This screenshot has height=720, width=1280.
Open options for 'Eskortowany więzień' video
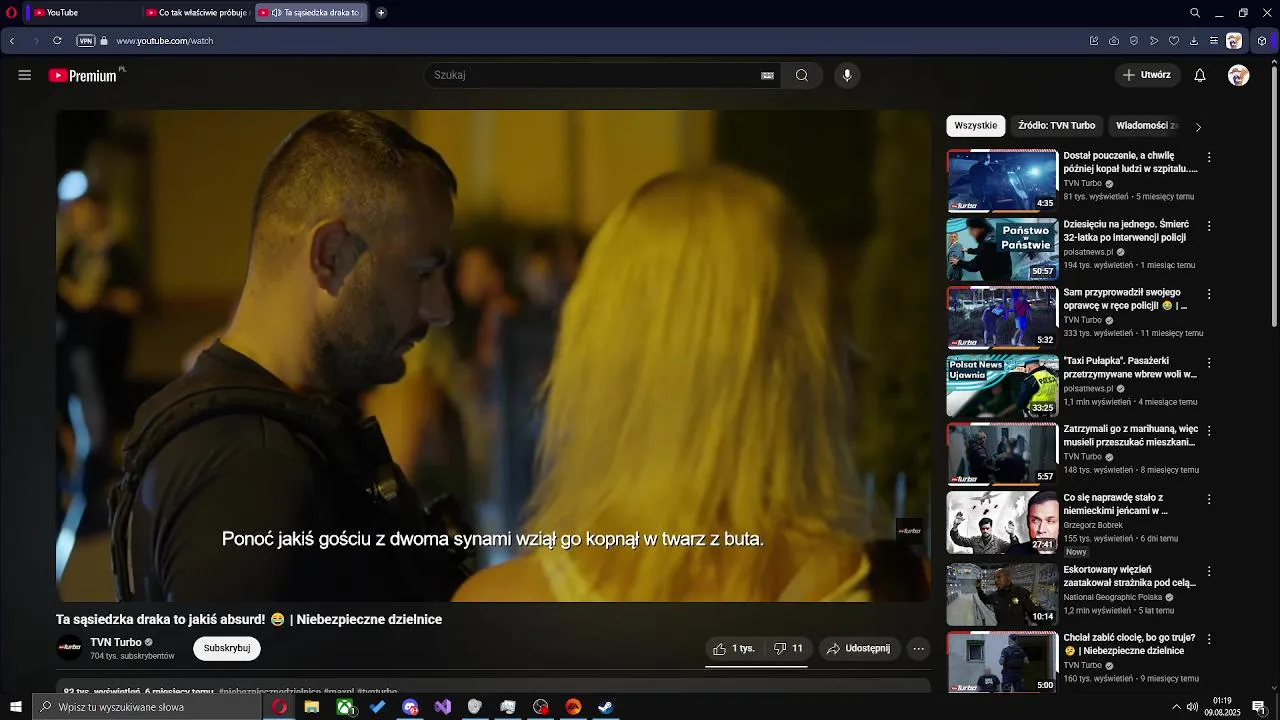coord(1209,571)
